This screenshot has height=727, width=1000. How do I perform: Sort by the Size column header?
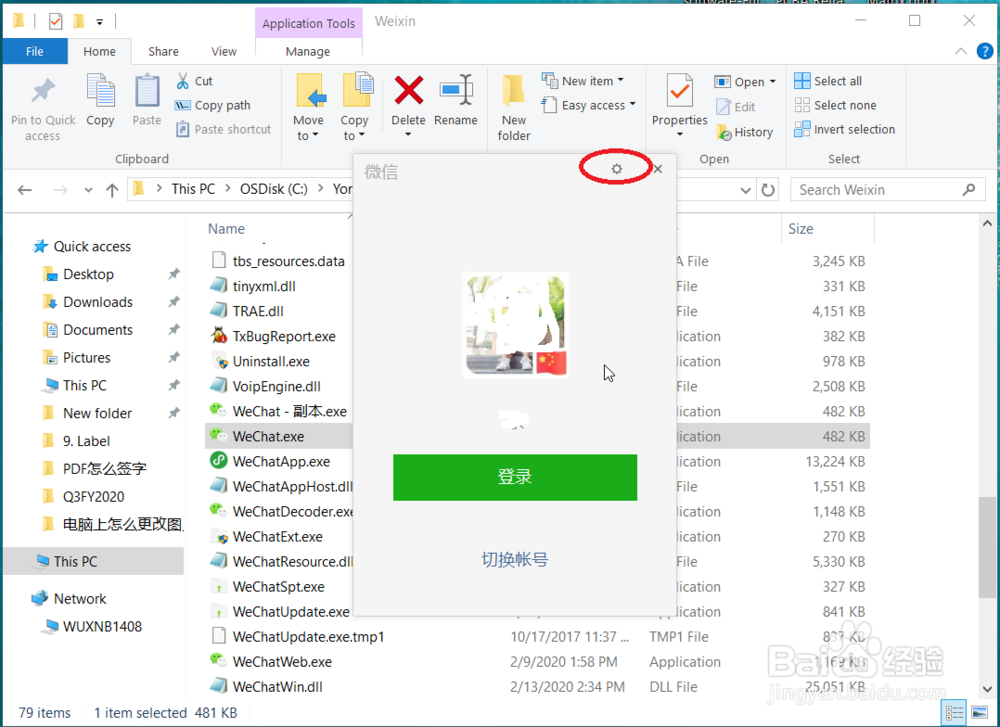tap(800, 229)
